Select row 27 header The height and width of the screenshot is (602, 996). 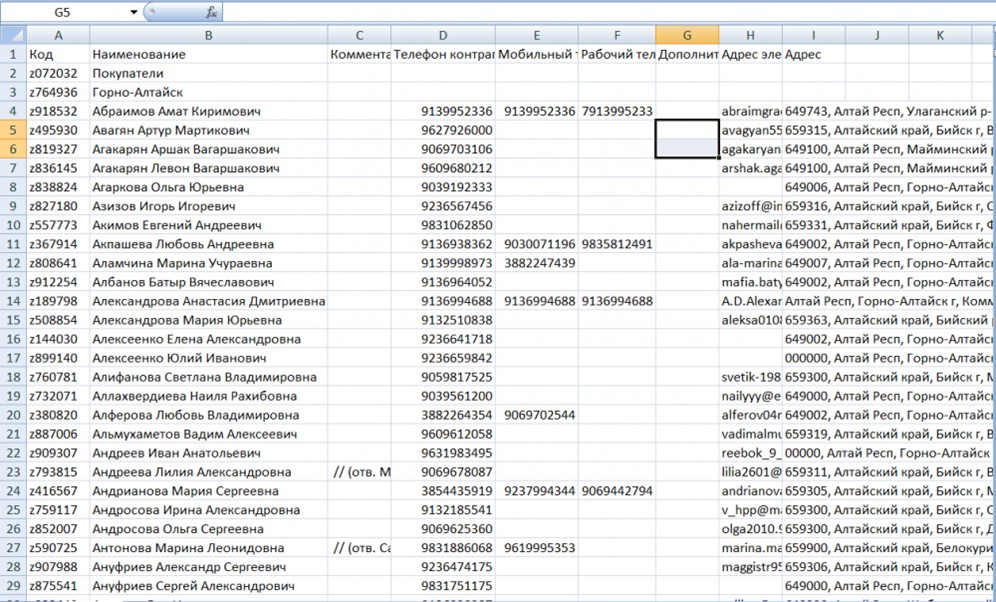[x=13, y=548]
